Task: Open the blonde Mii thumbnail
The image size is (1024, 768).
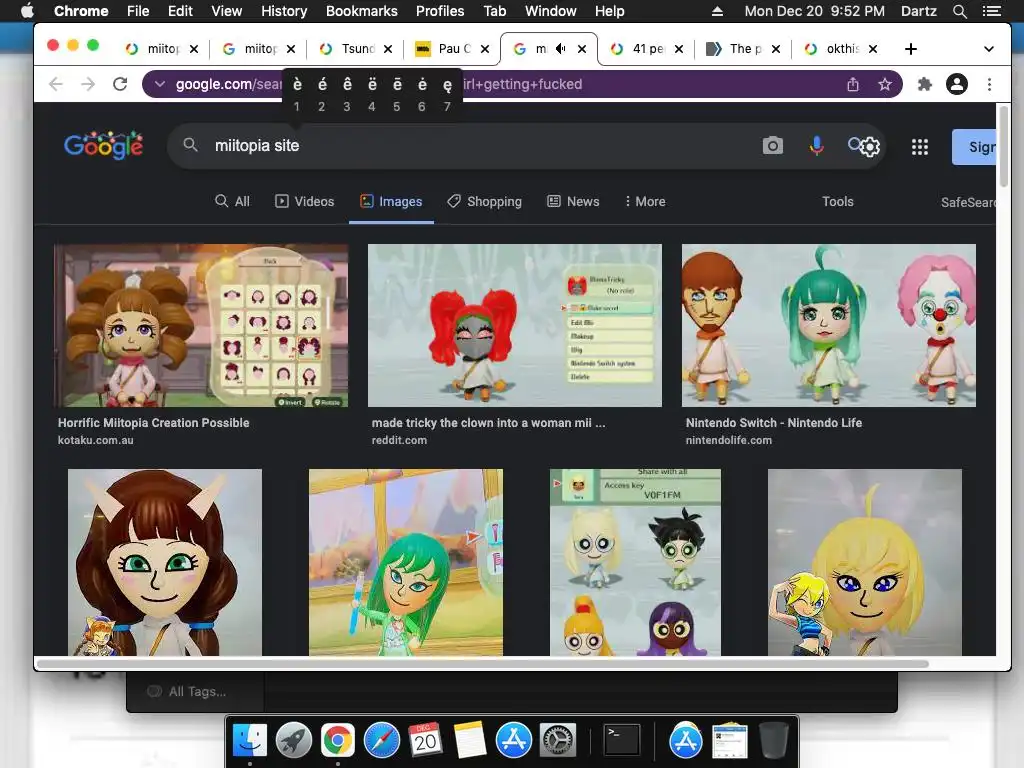Action: (865, 562)
